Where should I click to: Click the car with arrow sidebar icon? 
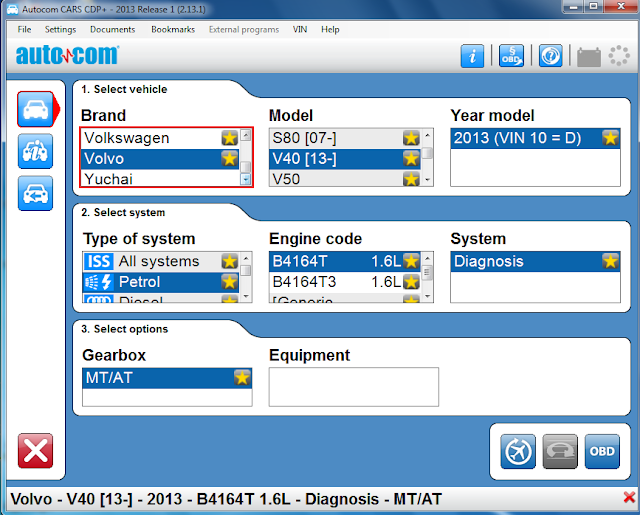click(x=36, y=193)
